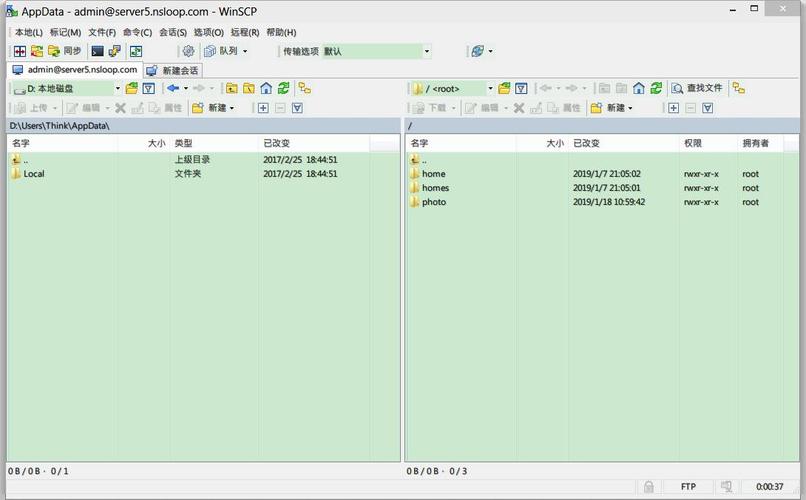Viewport: 806px width, 500px height.
Task: Open the 文件(F) menu
Action: pos(102,32)
